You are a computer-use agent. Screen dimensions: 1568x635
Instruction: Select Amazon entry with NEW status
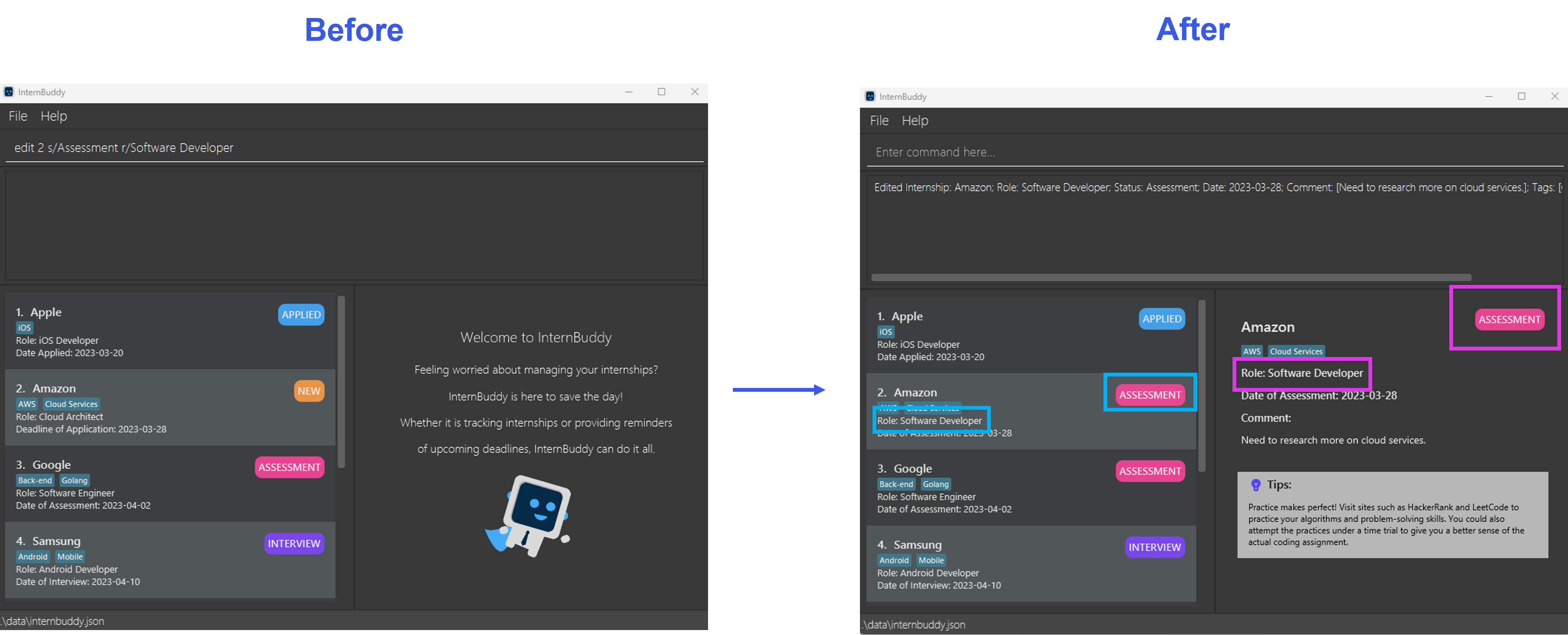tap(170, 407)
